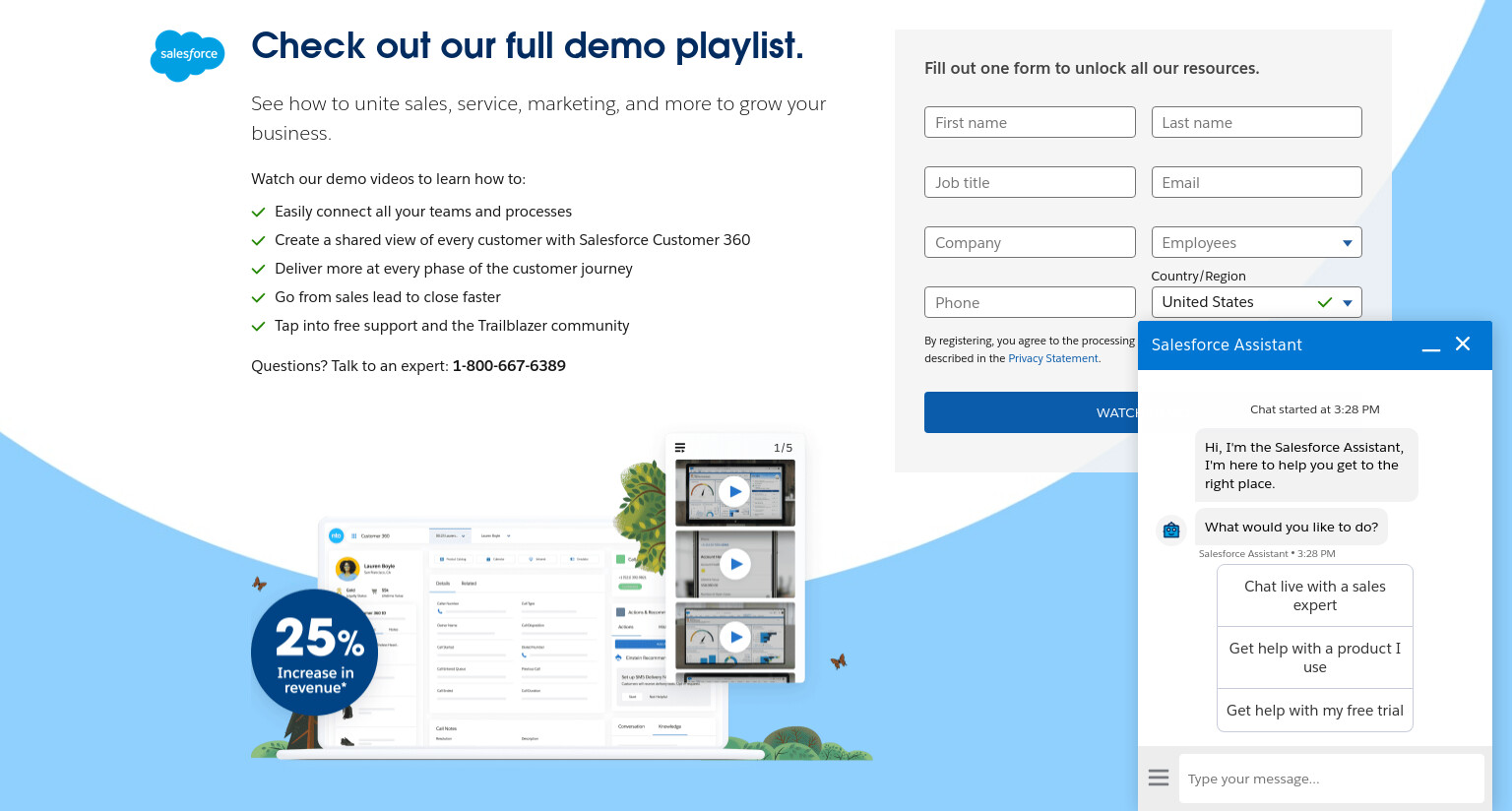Click the 1/5 playlist counter

(783, 448)
